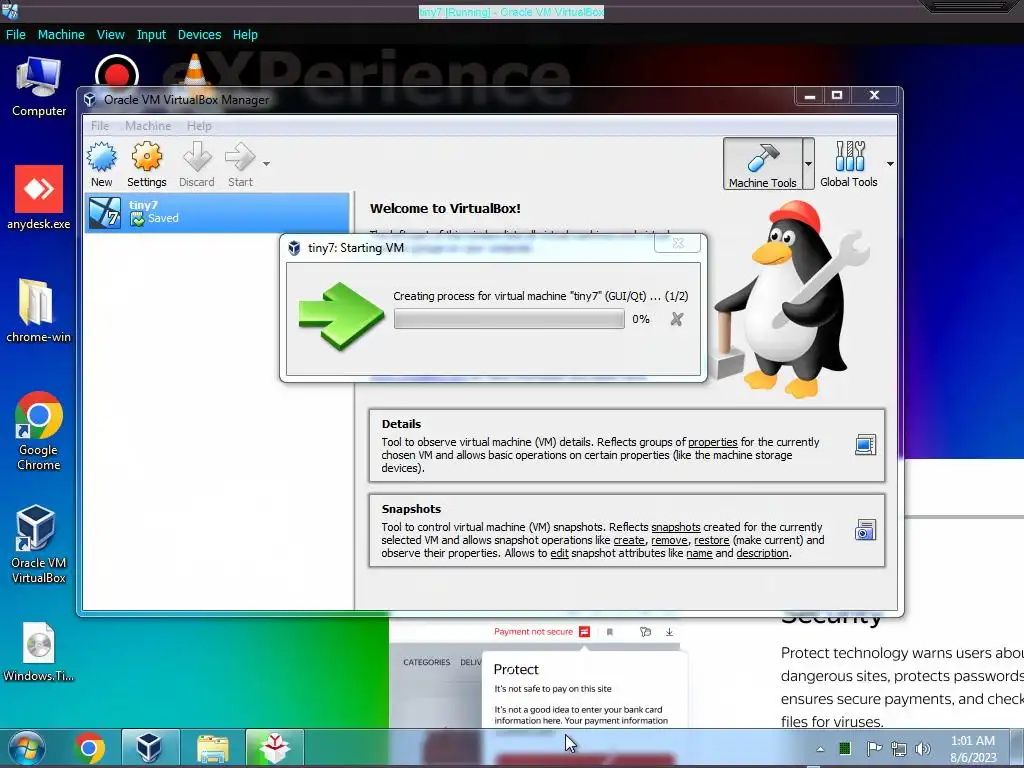
Task: Expand the Machine Tools dropdown arrow
Action: click(x=808, y=164)
